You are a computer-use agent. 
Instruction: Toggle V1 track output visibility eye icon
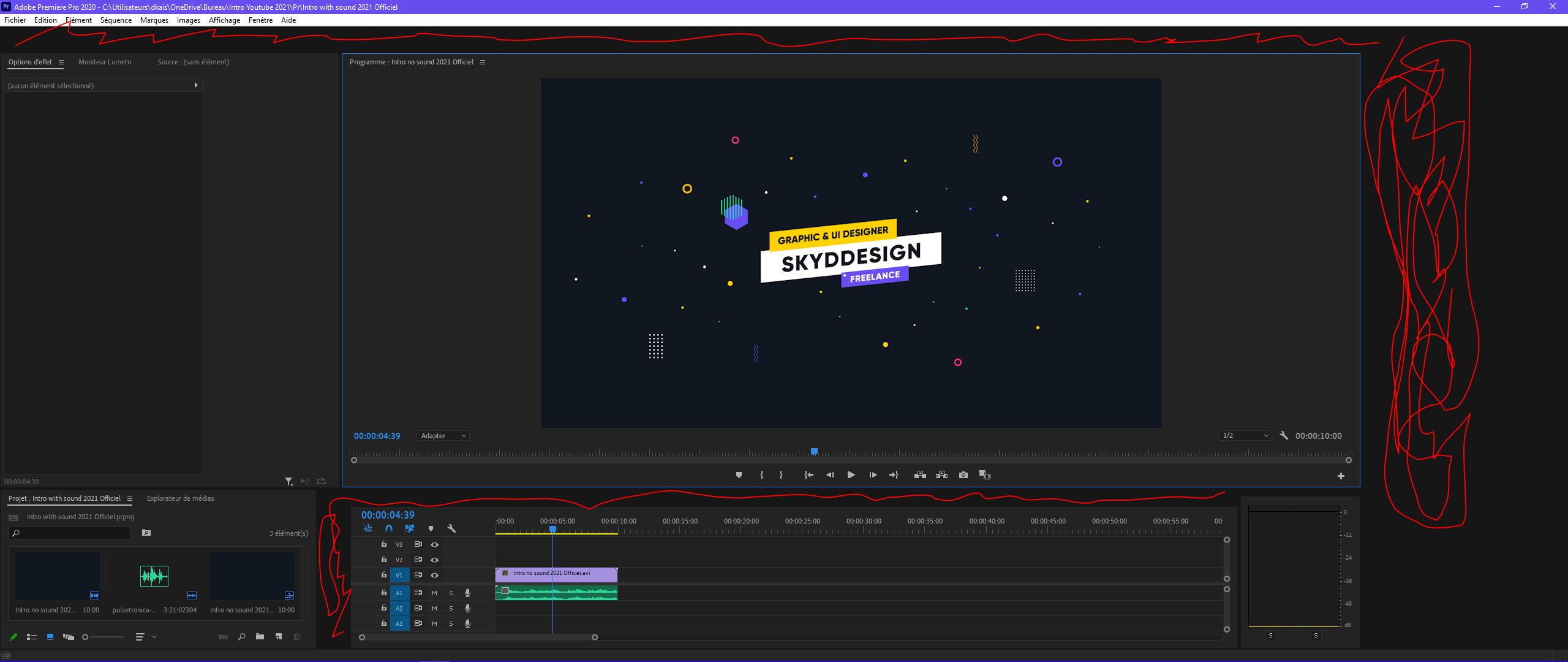pos(435,575)
